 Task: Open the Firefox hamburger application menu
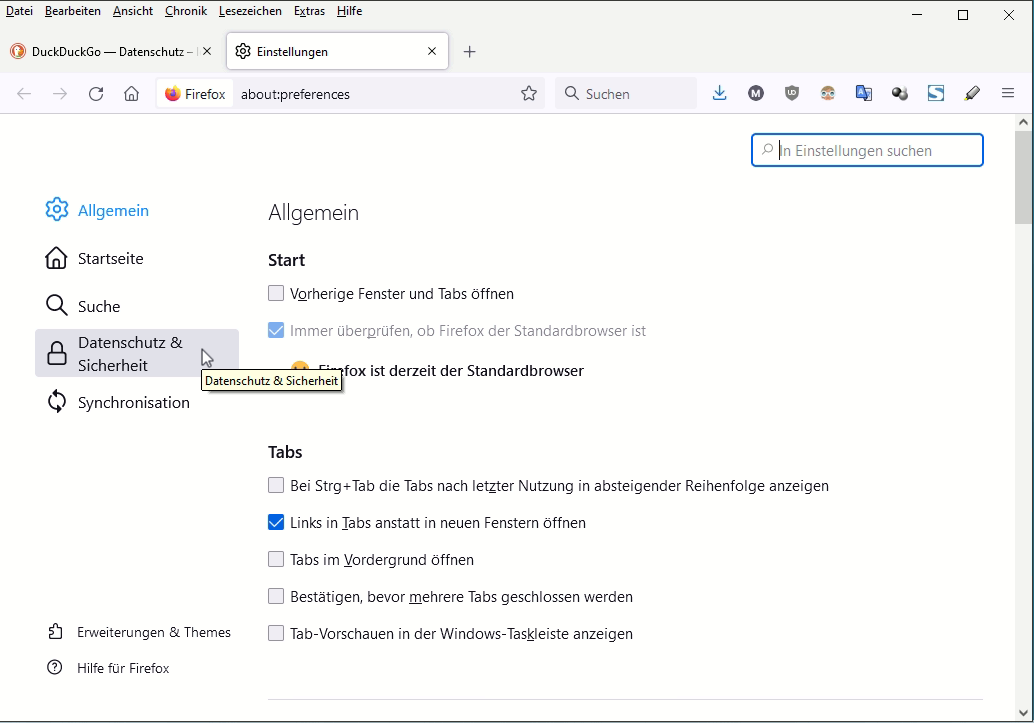(1008, 94)
